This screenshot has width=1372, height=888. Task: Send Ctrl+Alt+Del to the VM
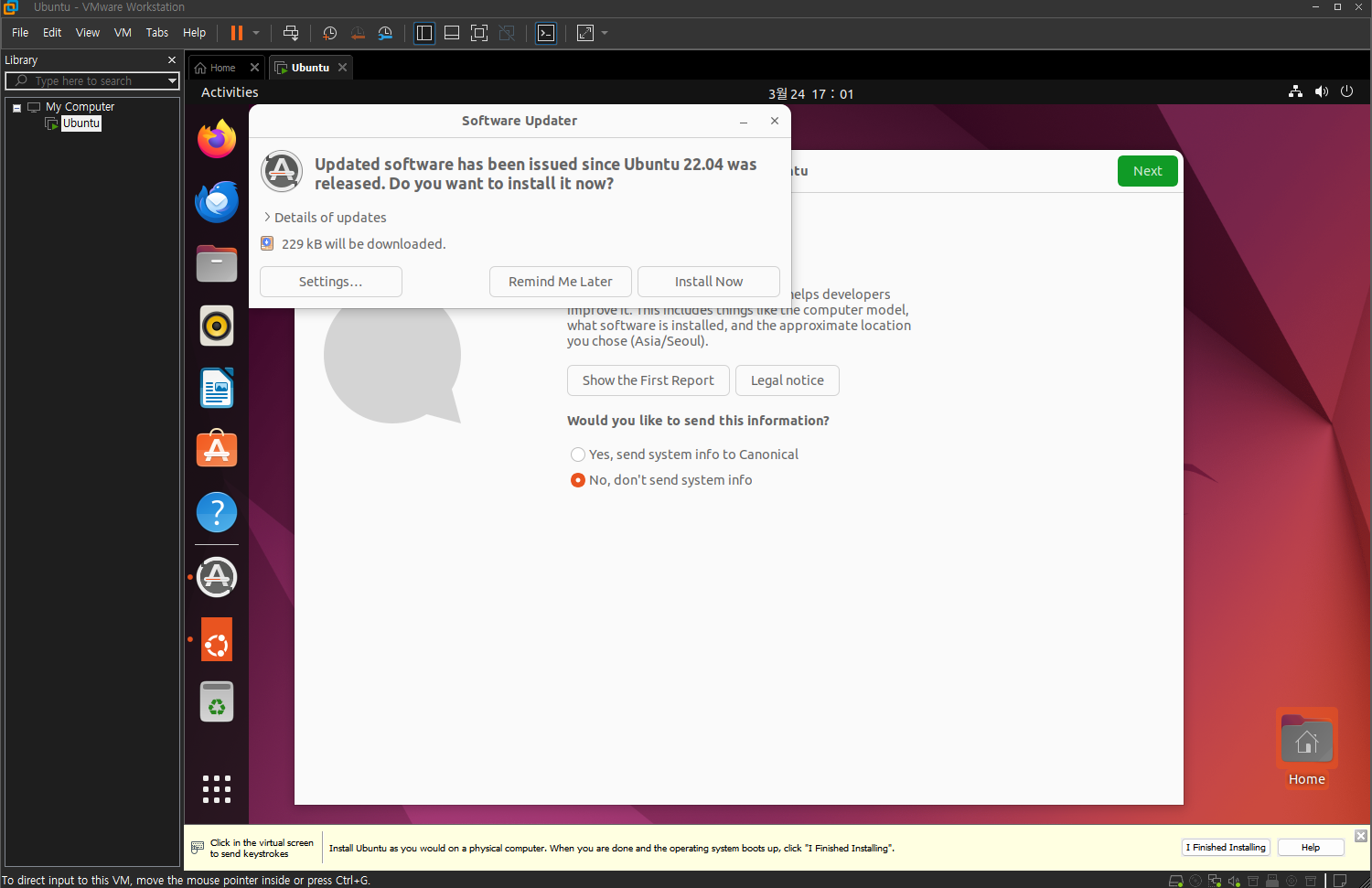291,33
